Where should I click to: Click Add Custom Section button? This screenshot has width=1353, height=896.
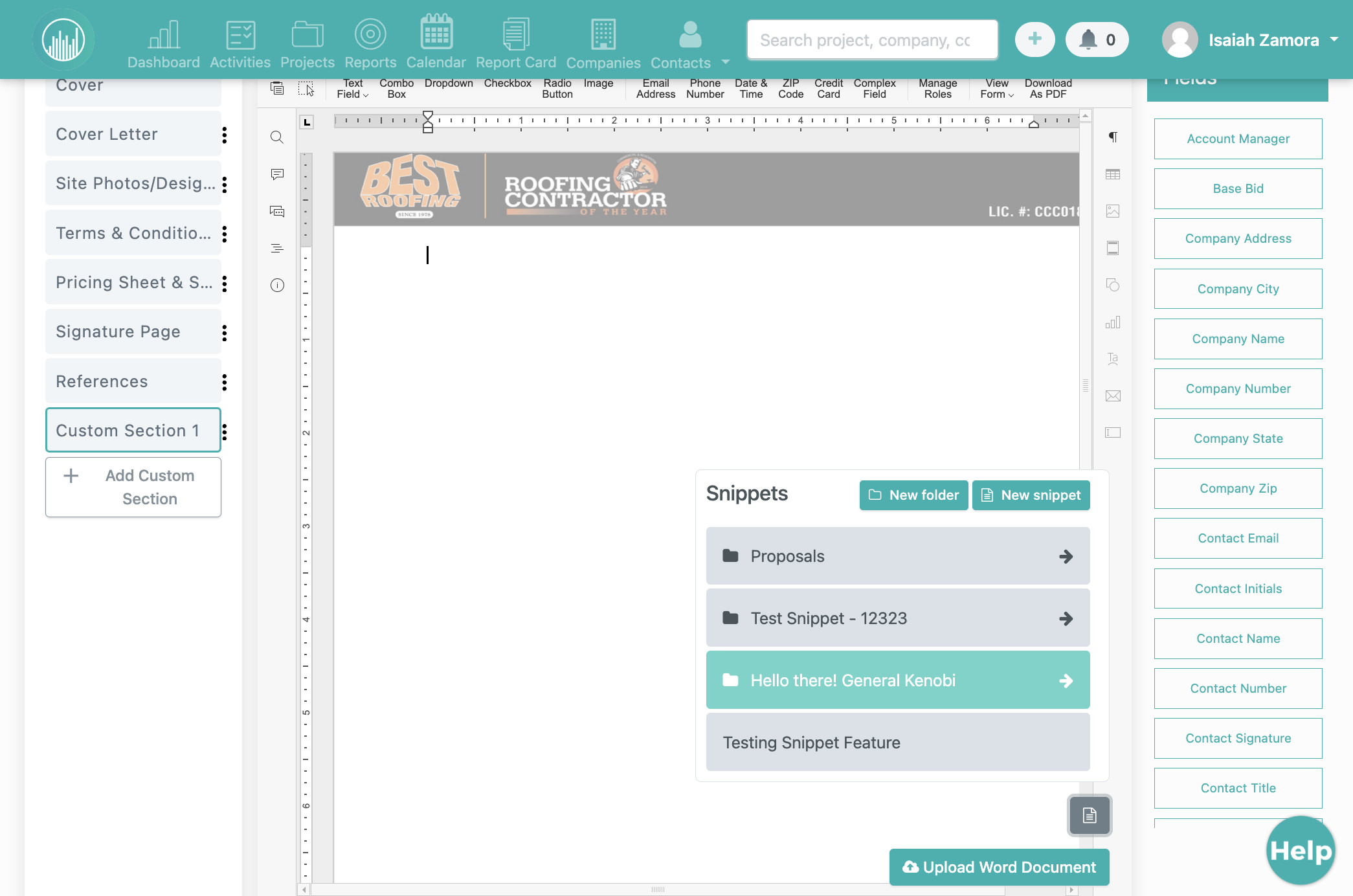pyautogui.click(x=133, y=487)
